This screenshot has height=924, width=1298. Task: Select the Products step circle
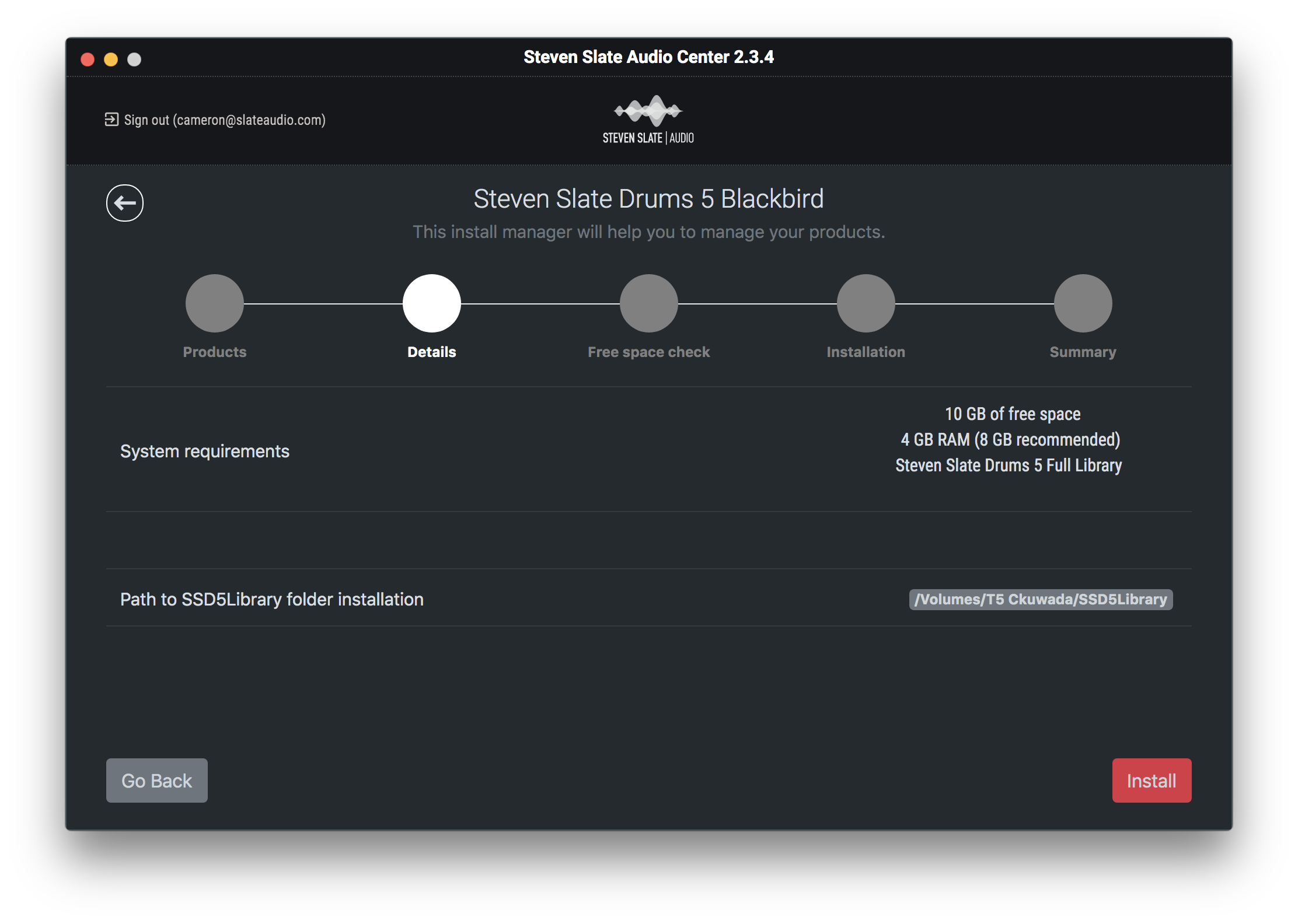[x=215, y=303]
